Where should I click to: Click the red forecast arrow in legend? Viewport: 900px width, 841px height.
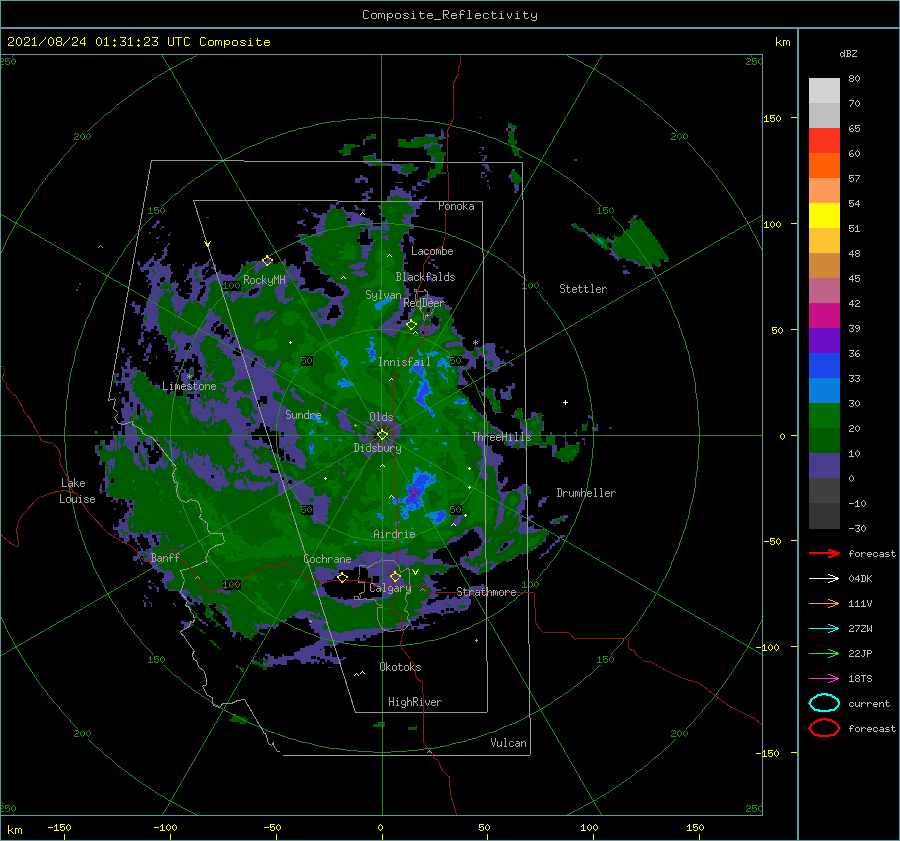coord(824,553)
